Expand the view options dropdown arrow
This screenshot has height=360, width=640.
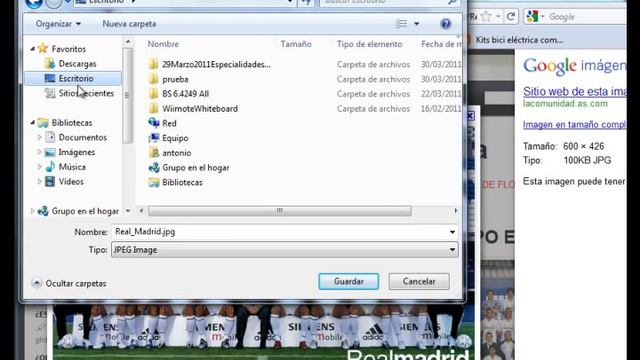[x=416, y=24]
